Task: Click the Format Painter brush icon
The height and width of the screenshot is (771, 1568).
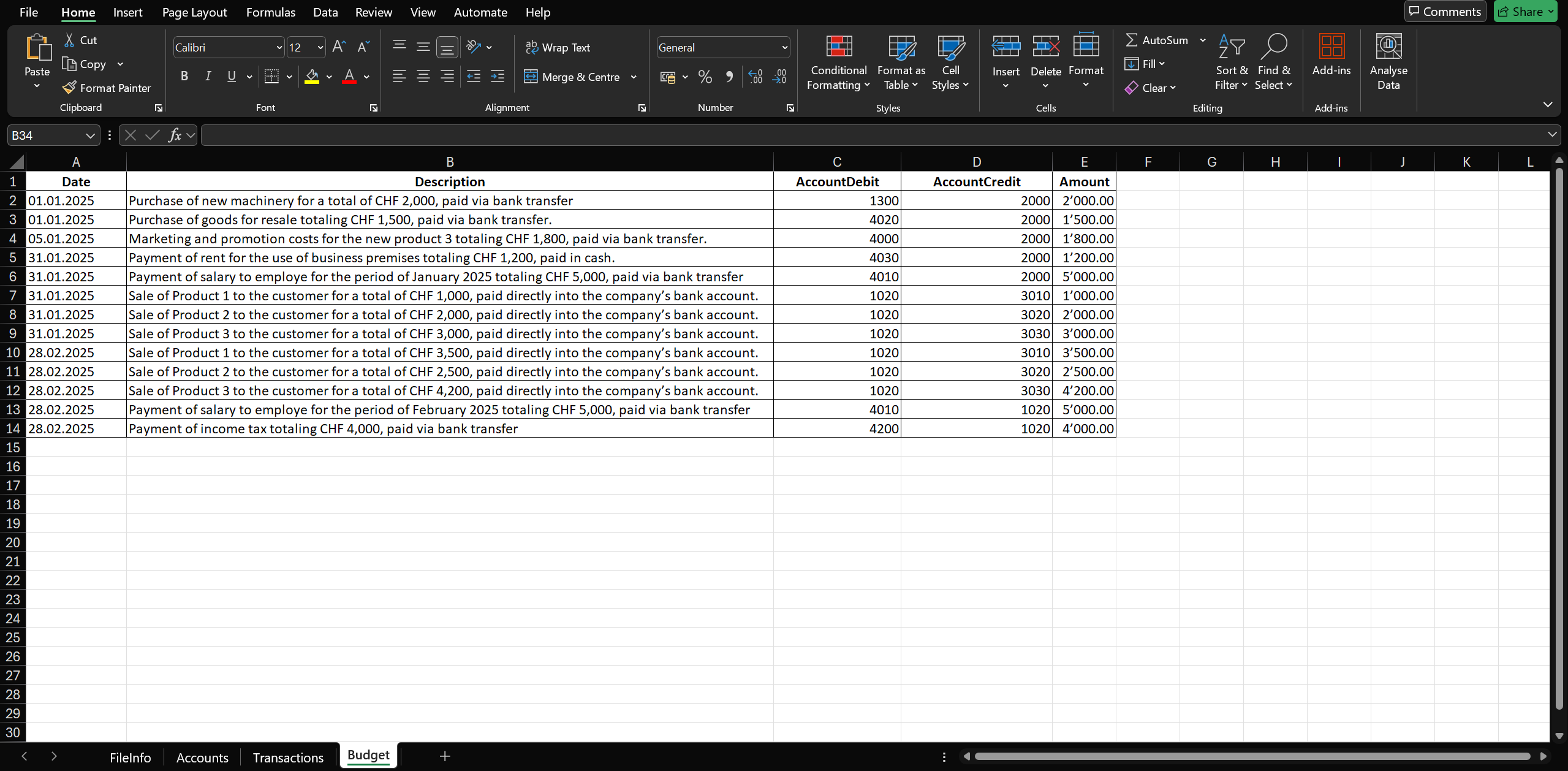Action: point(69,88)
